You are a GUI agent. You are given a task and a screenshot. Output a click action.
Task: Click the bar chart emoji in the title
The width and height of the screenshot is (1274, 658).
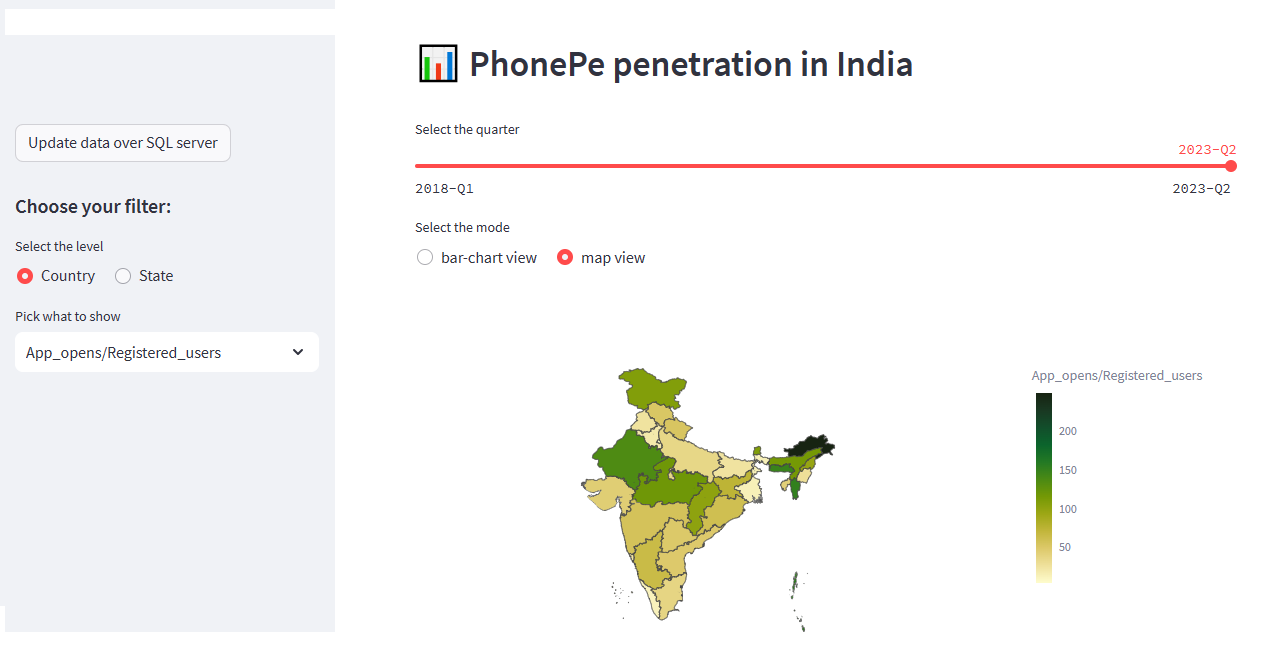pyautogui.click(x=437, y=64)
